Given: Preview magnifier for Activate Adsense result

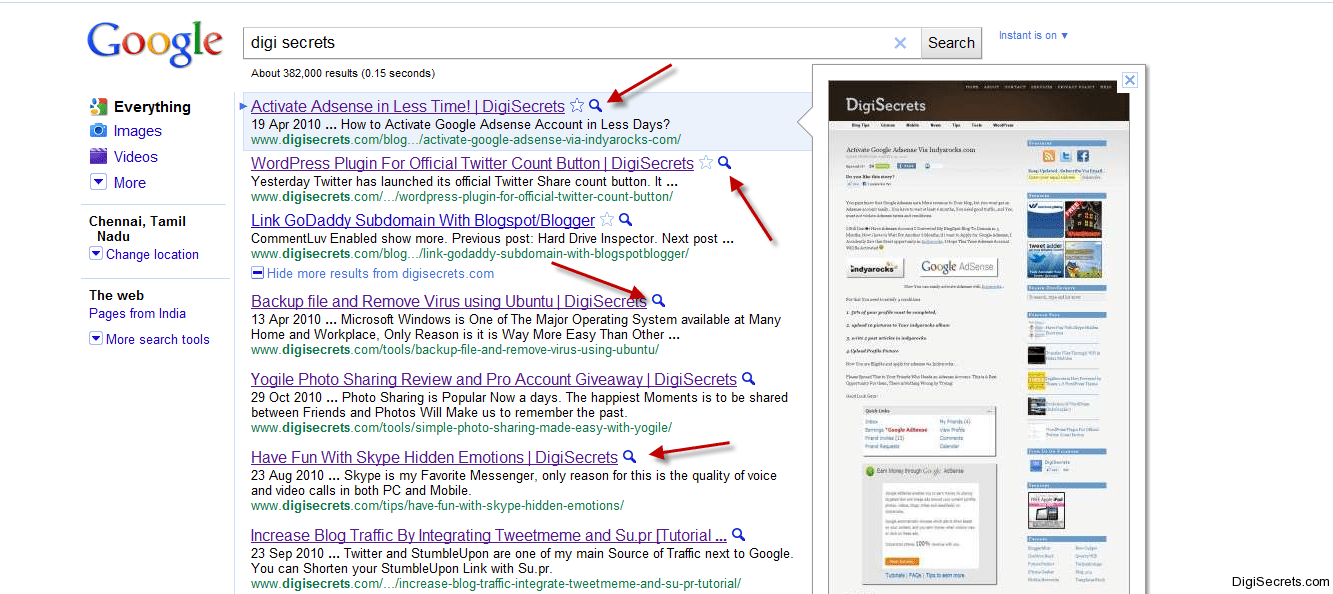Looking at the screenshot, I should (x=596, y=106).
